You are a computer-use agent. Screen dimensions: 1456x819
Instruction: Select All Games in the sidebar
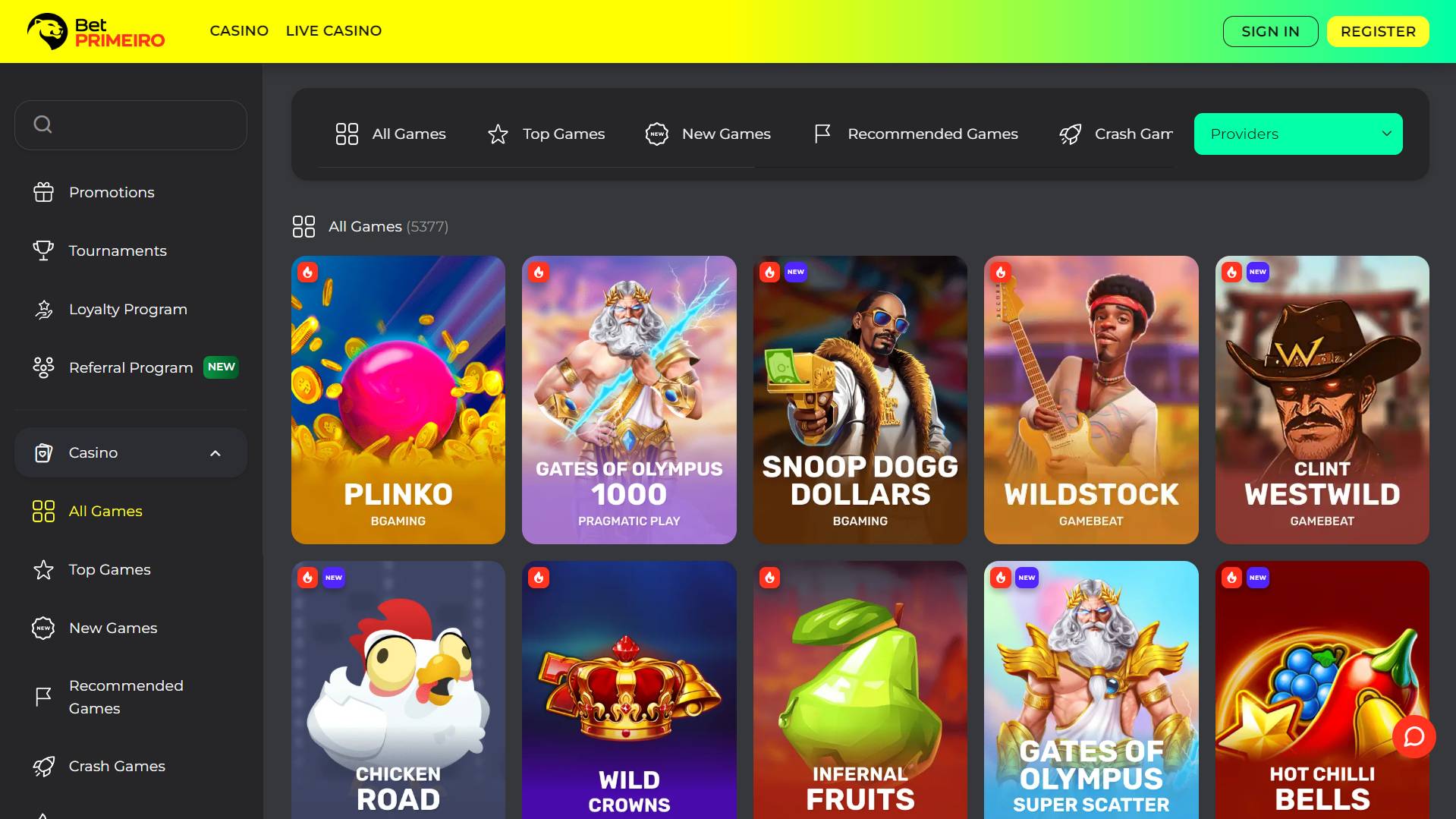click(x=105, y=512)
